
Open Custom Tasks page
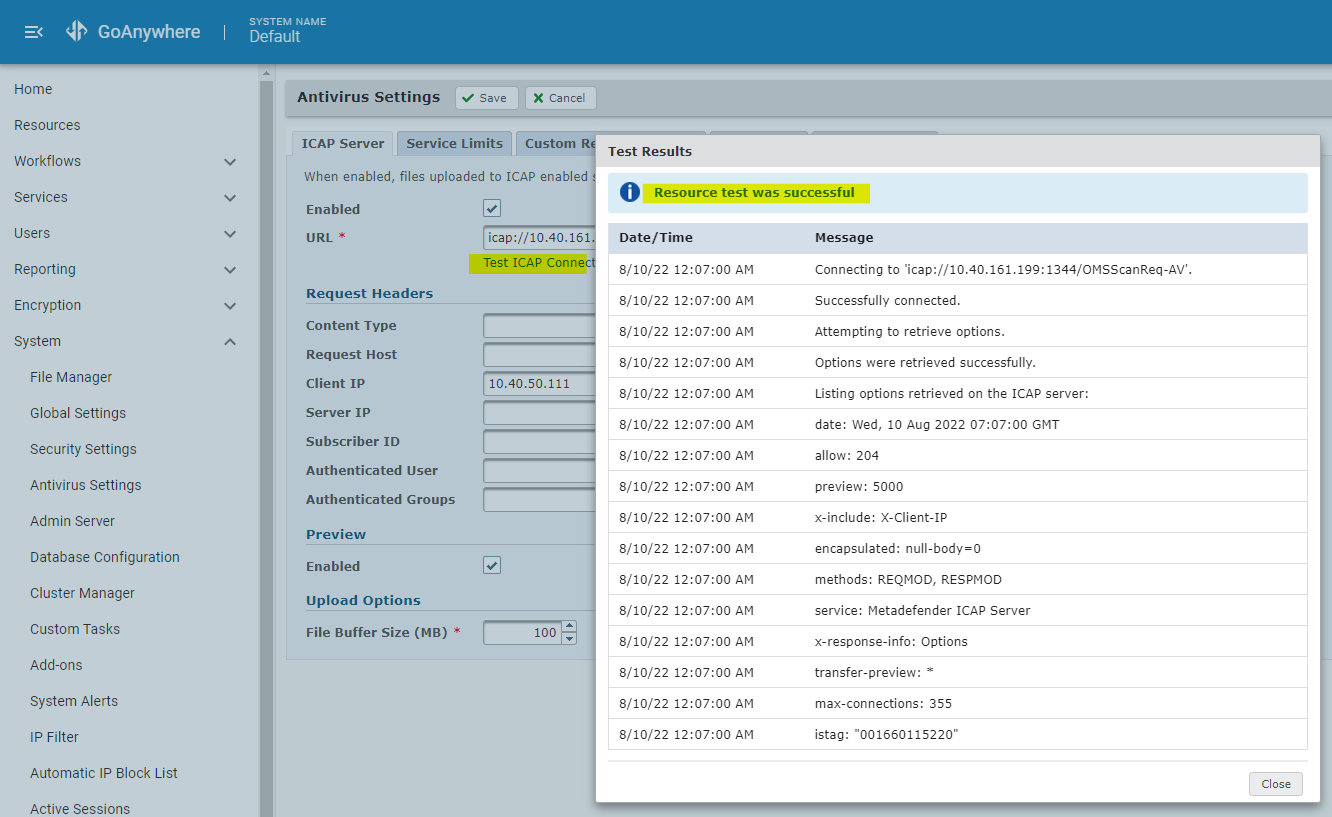tap(75, 629)
